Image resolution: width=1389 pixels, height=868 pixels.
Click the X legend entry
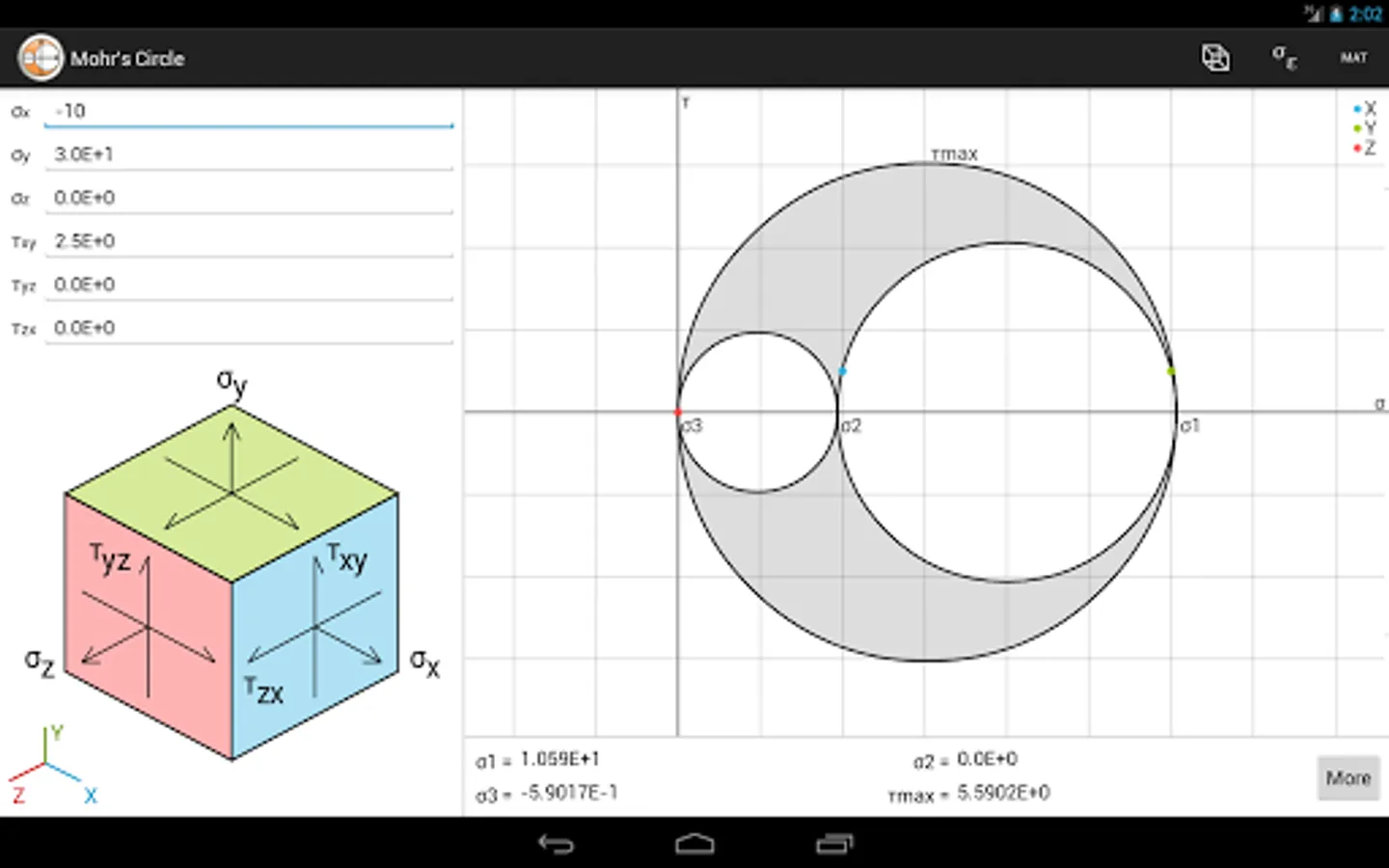click(1365, 109)
